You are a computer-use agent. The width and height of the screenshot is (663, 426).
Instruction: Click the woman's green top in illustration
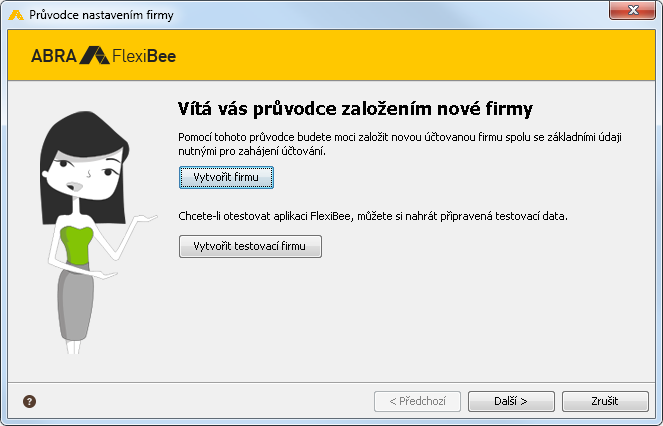(x=77, y=245)
